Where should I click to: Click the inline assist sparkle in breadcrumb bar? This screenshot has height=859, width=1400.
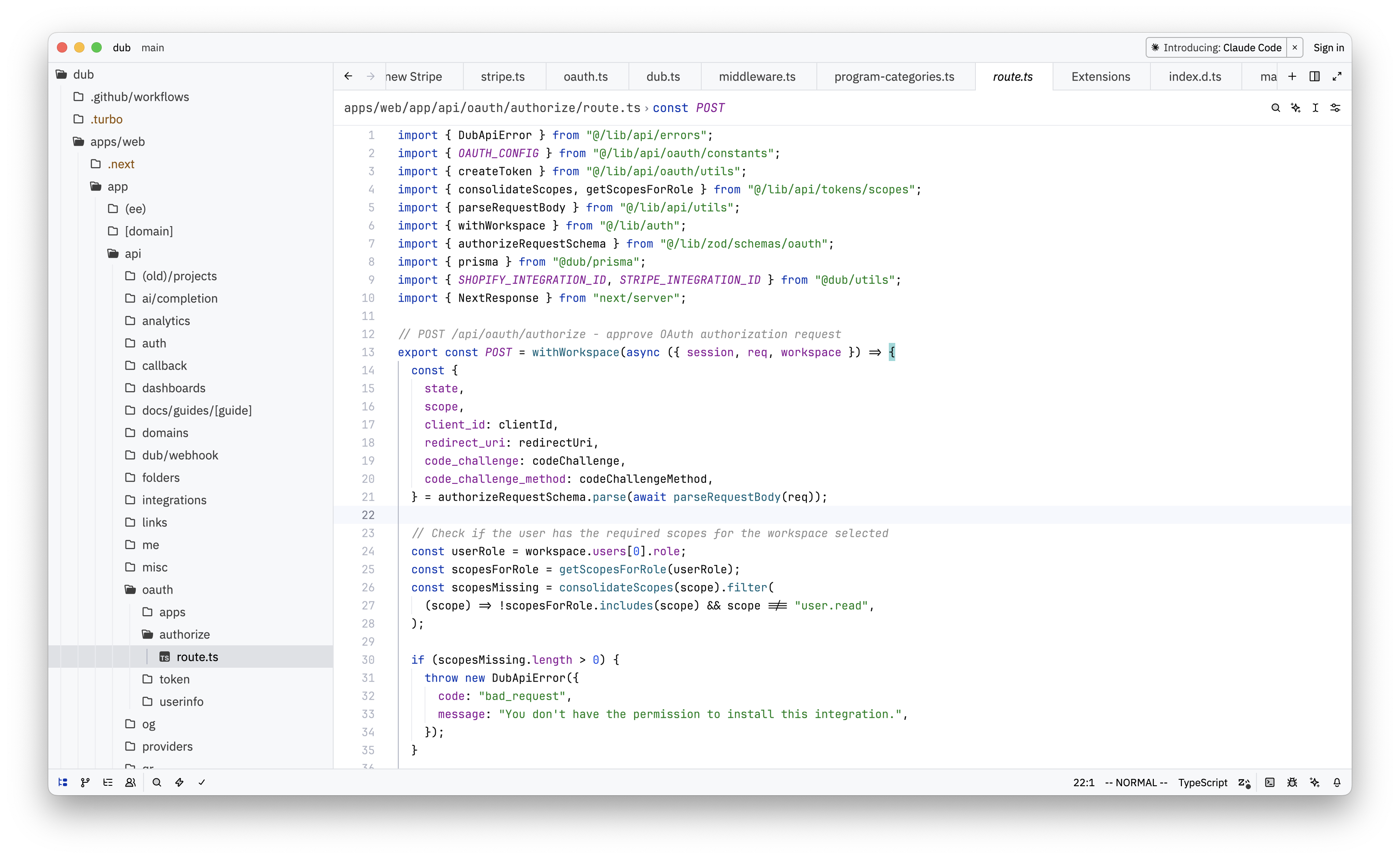coord(1295,108)
